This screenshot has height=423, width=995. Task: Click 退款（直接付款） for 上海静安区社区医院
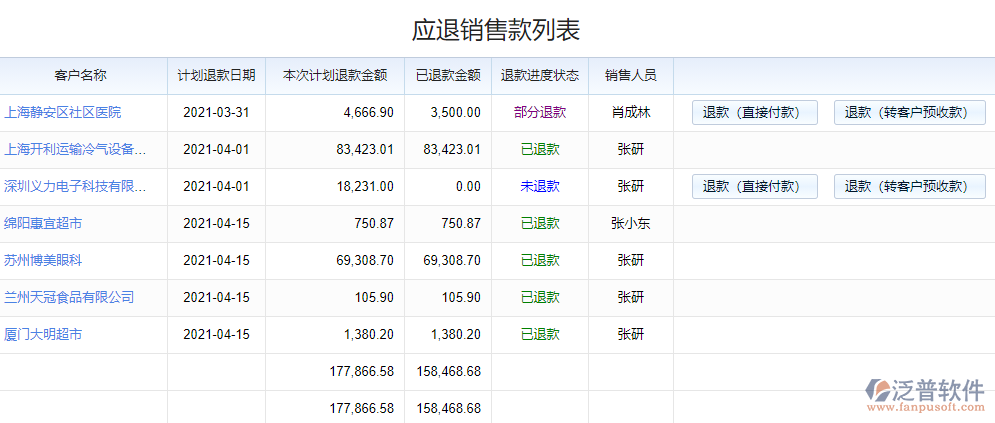pyautogui.click(x=754, y=113)
